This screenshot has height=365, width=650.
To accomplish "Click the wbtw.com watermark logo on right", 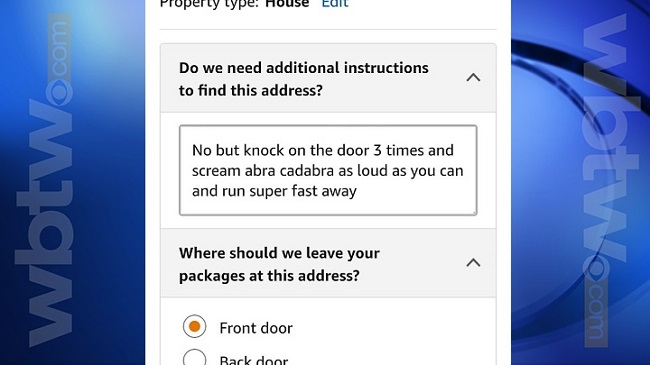I will click(606, 180).
